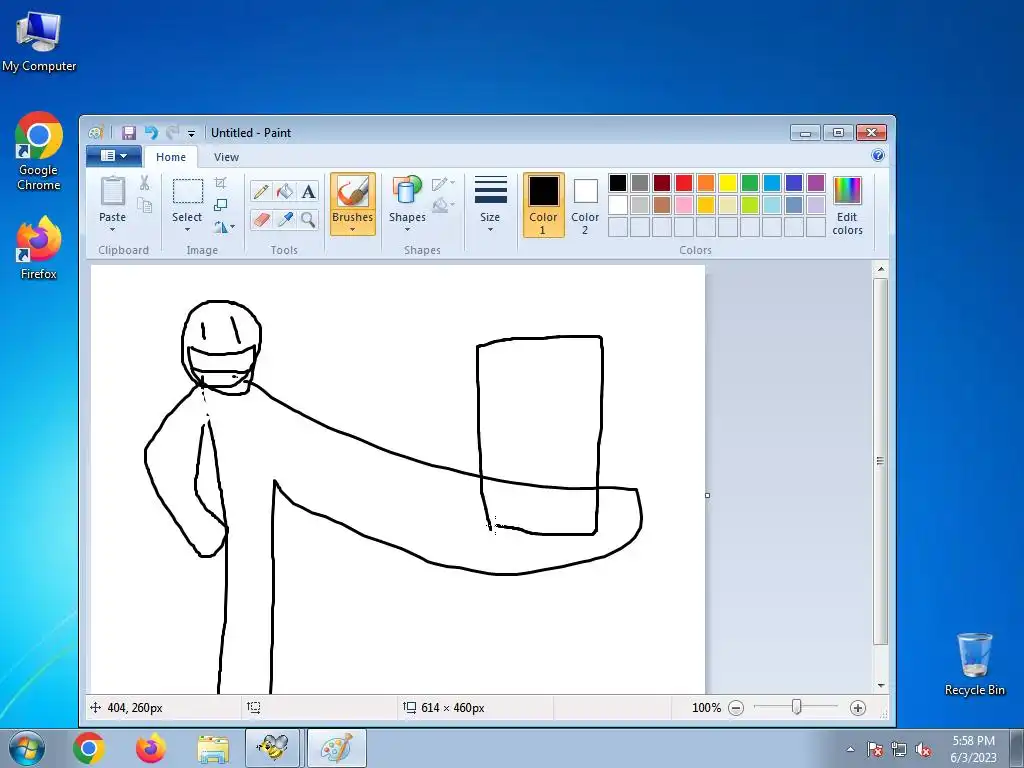Open the Select dropdown arrow
1024x768 pixels.
[187, 230]
